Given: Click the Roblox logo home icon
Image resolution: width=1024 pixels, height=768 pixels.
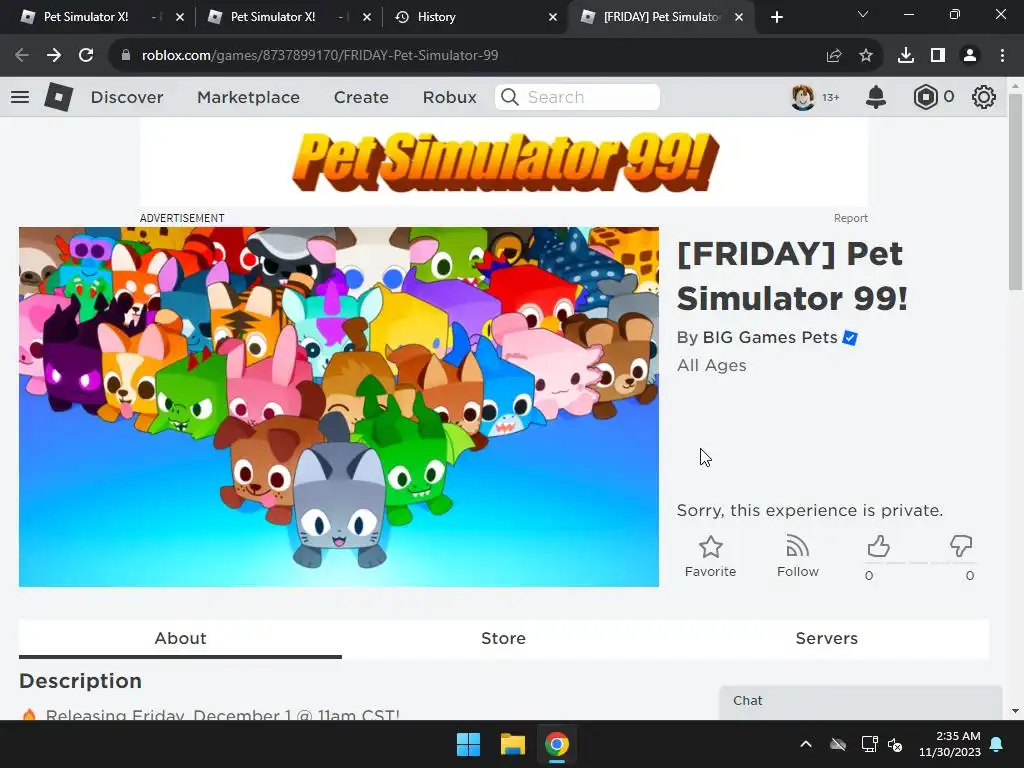Looking at the screenshot, I should (x=59, y=97).
